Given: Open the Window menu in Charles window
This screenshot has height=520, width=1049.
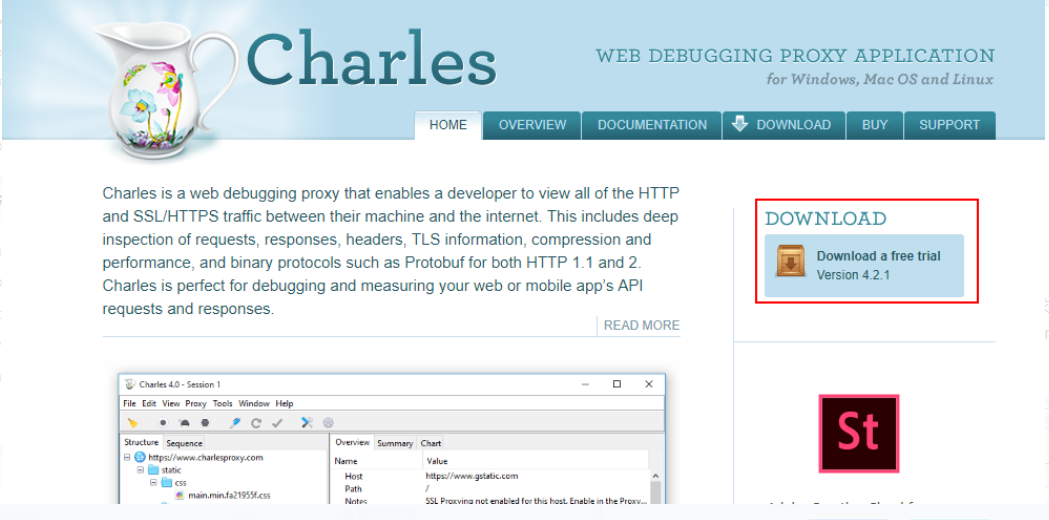Looking at the screenshot, I should coord(254,404).
